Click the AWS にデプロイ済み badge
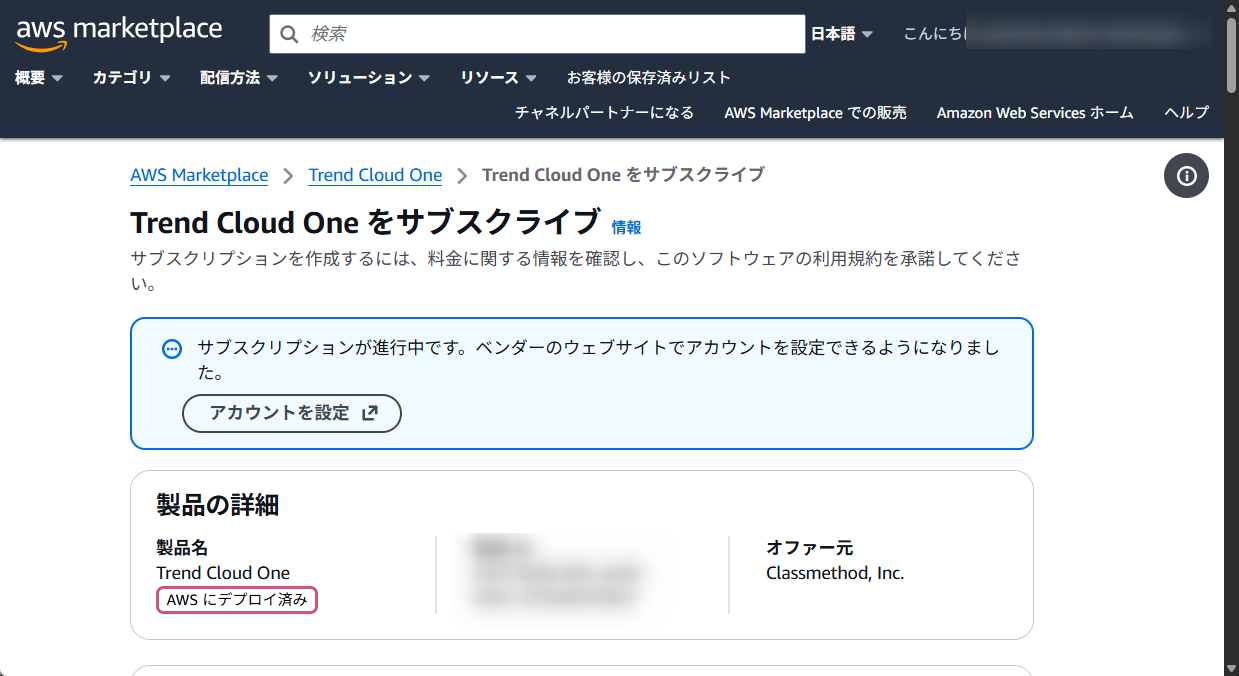Screen dimensions: 1239x676 tap(237, 600)
